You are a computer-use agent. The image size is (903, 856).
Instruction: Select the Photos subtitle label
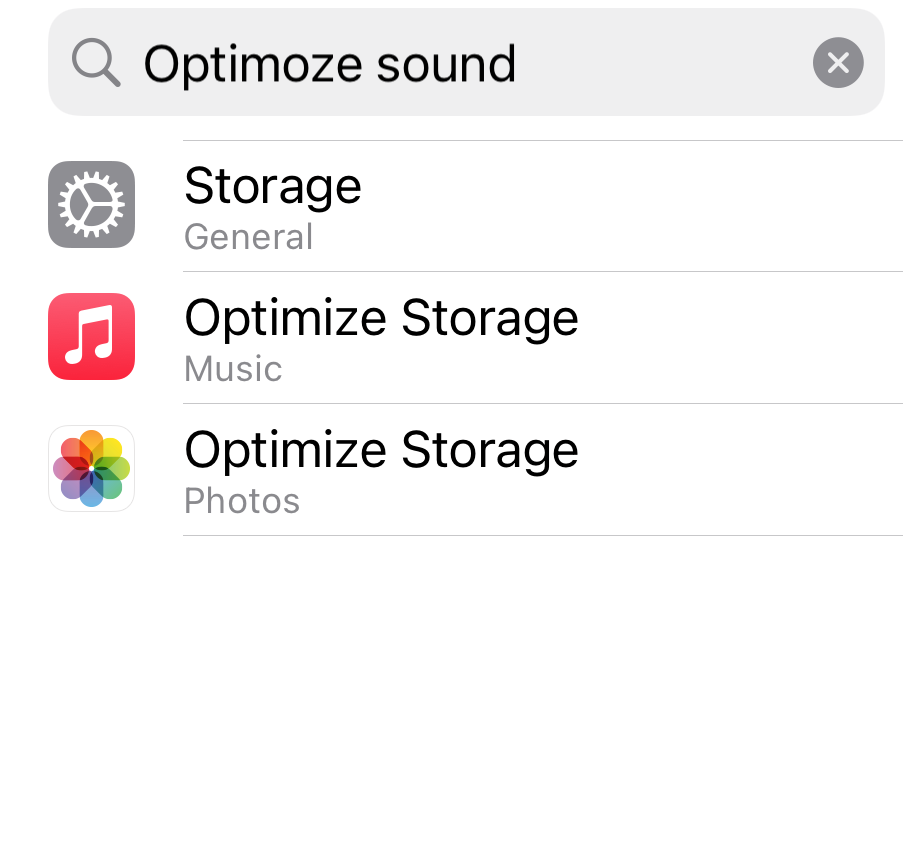(242, 501)
